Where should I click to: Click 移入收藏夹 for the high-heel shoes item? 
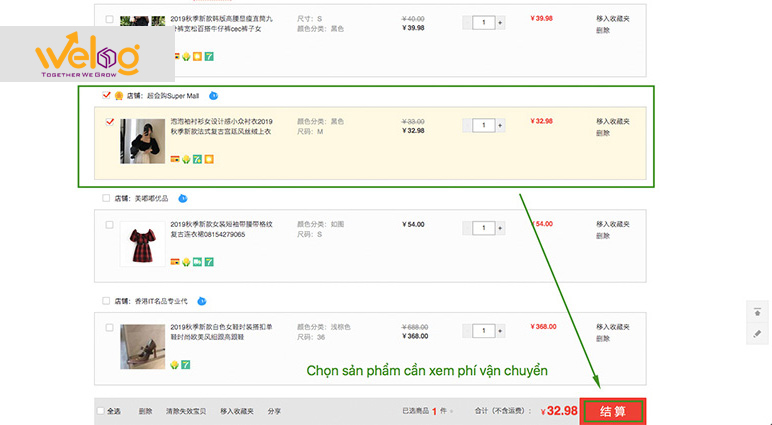click(x=613, y=327)
